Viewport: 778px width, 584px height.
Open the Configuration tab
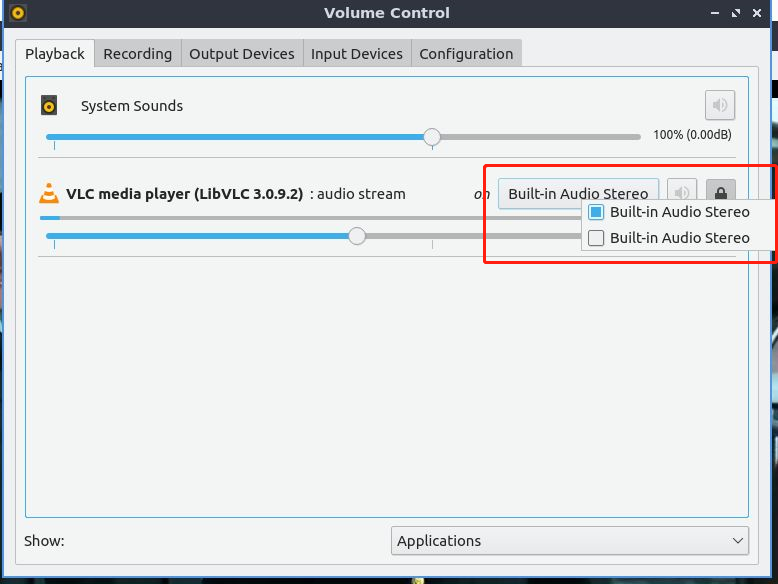coord(466,54)
